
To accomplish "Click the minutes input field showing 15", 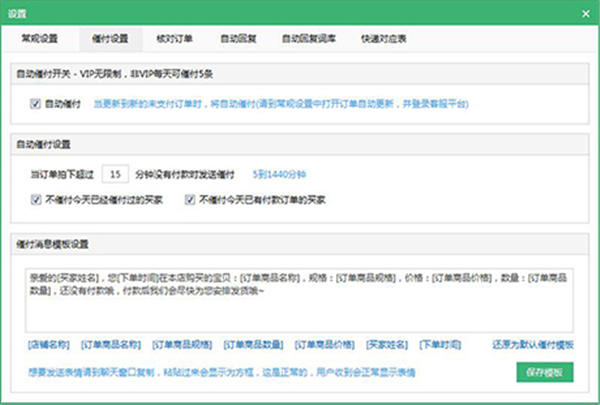I will click(x=115, y=175).
